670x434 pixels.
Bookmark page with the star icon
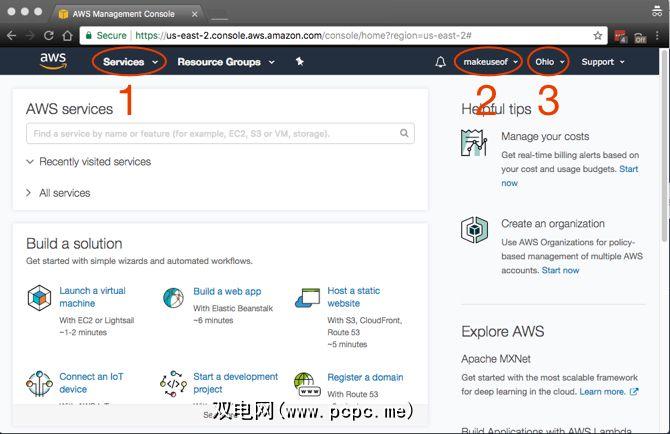tap(597, 35)
